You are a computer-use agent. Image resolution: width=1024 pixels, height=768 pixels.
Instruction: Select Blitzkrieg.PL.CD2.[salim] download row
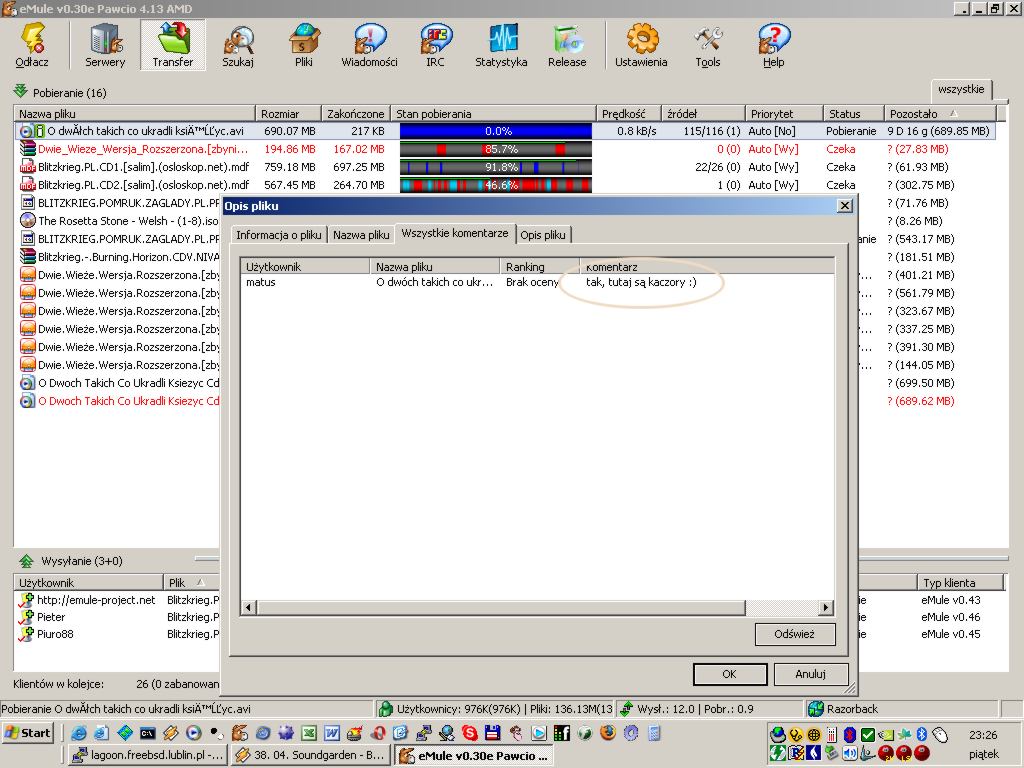(504, 185)
